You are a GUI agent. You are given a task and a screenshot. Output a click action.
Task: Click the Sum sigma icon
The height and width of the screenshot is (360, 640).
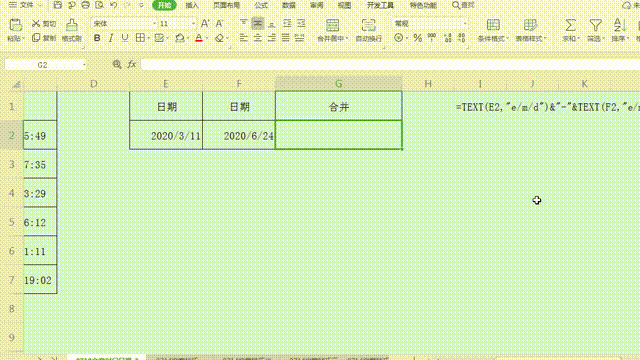pyautogui.click(x=570, y=25)
